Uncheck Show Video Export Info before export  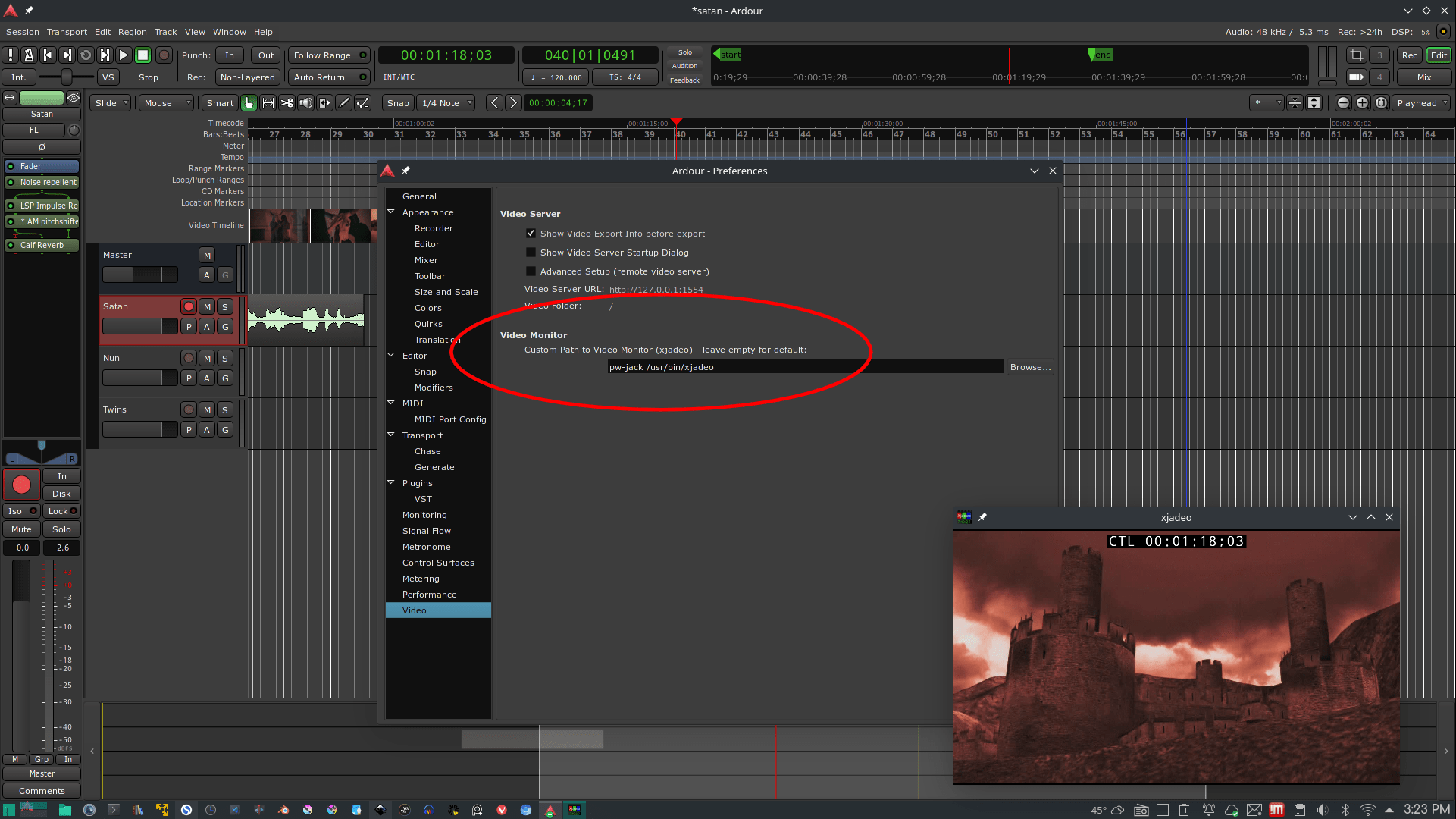click(531, 234)
